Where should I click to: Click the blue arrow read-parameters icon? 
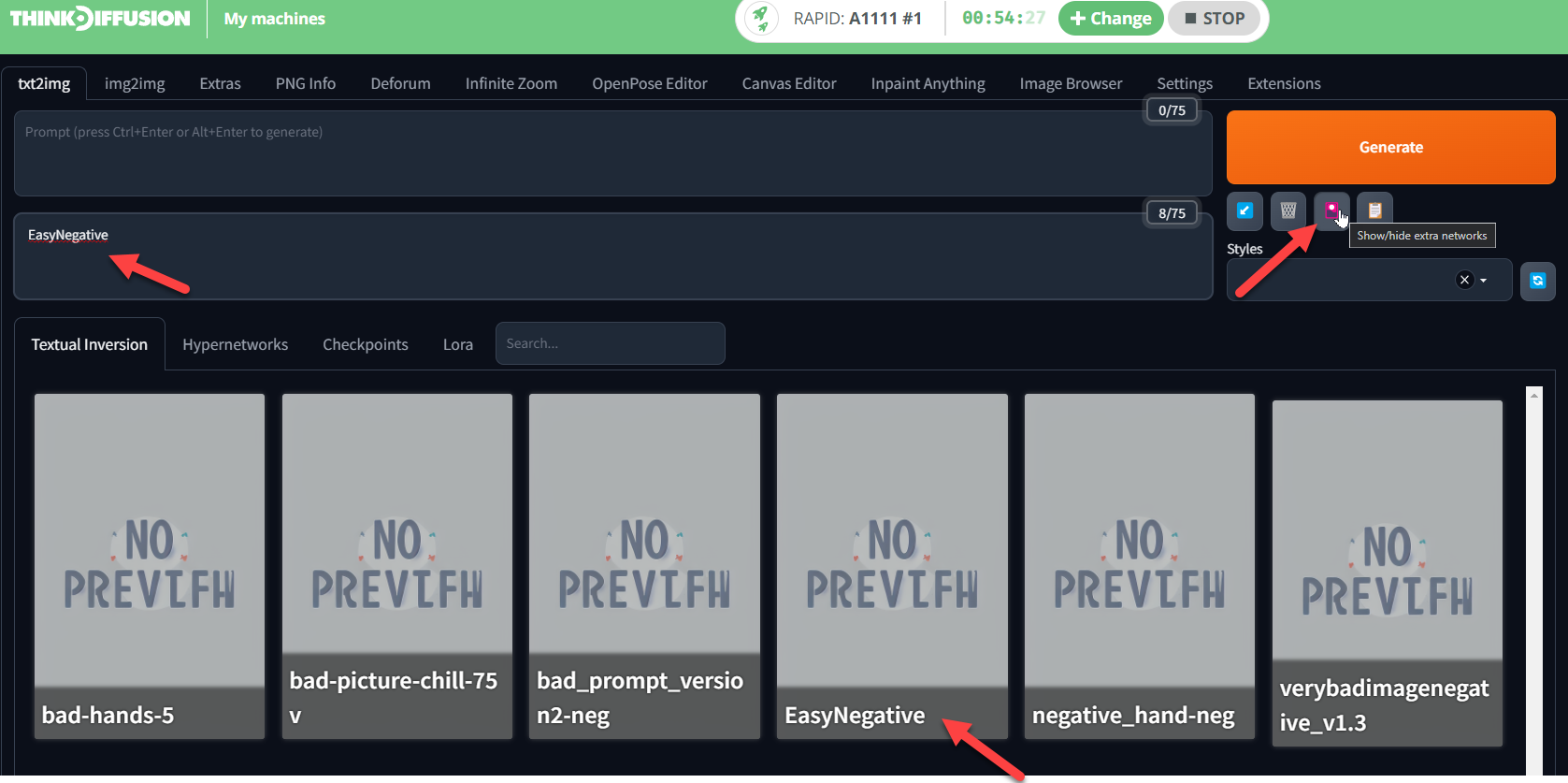[1244, 210]
